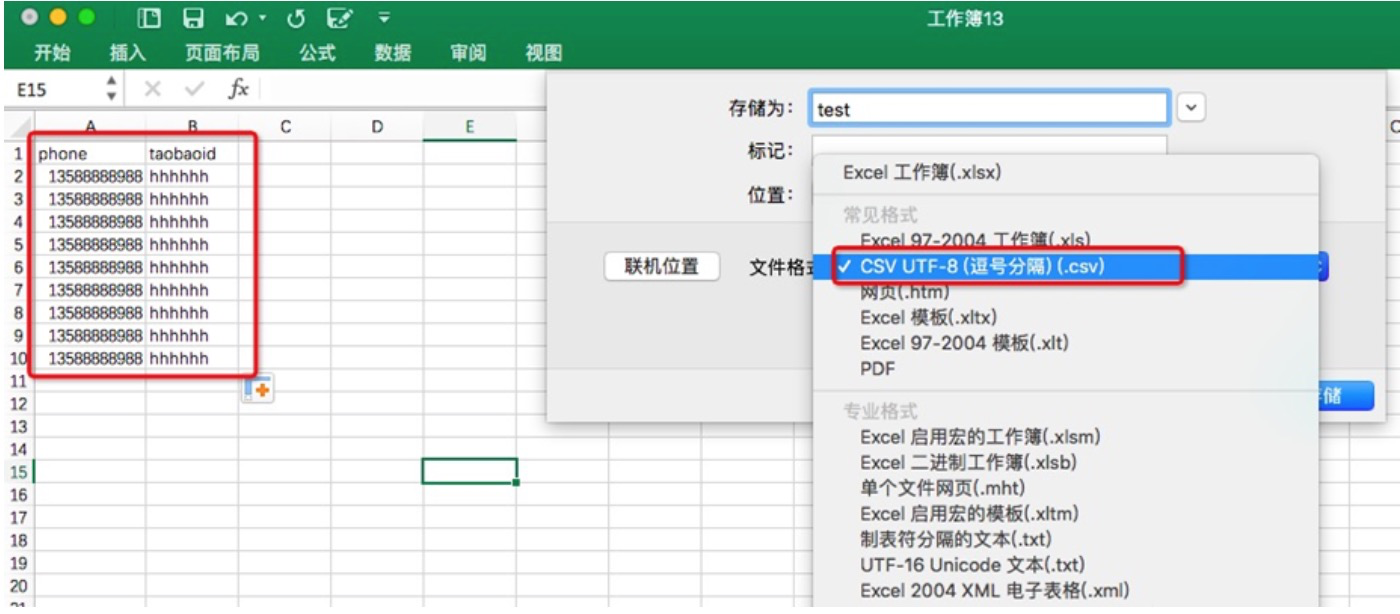Select column A header

90,127
